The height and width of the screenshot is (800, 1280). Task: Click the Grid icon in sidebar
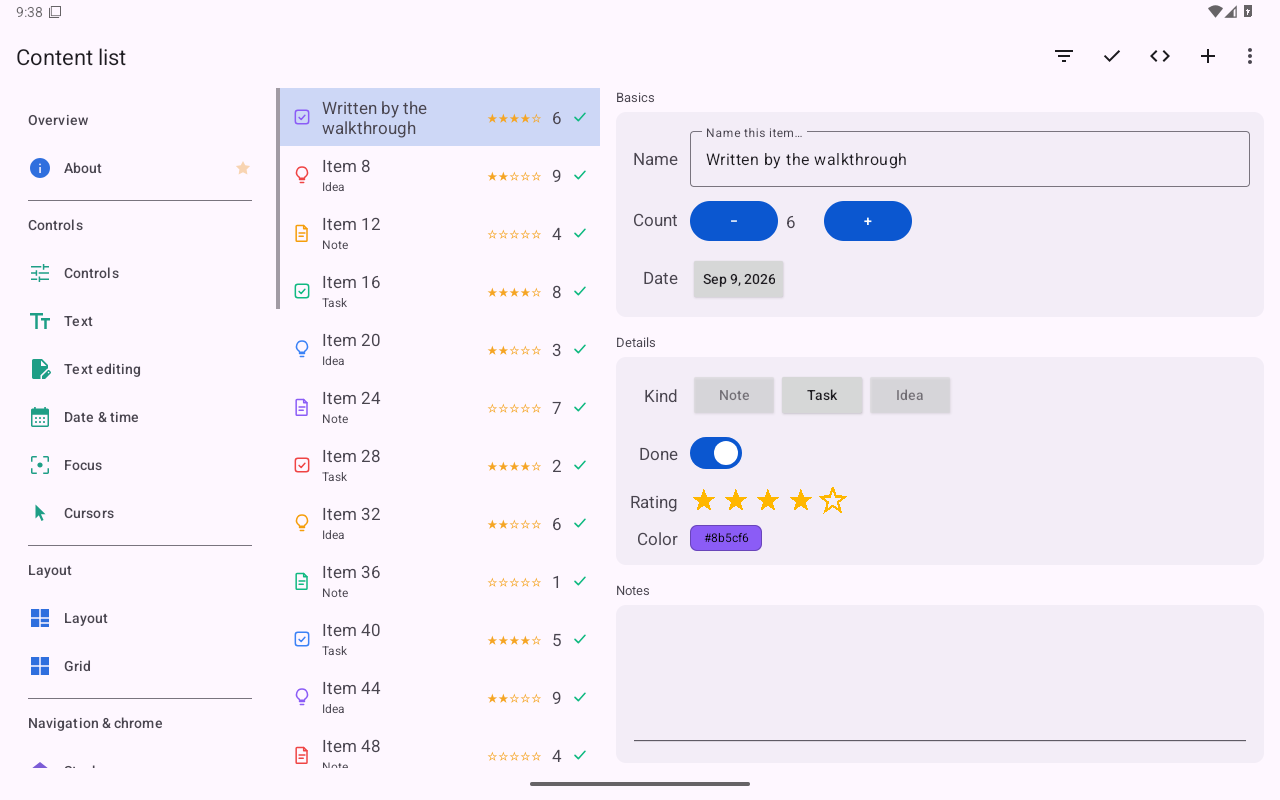40,666
